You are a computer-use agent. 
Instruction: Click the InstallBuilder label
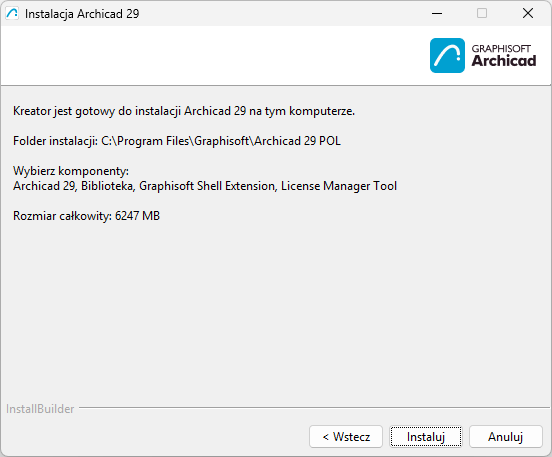tap(40, 409)
